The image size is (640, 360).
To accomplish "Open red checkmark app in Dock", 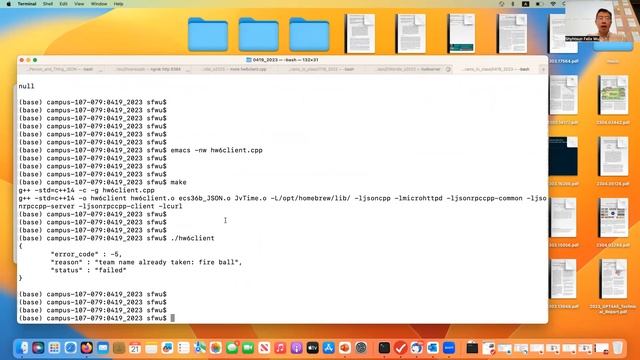I will coord(400,348).
